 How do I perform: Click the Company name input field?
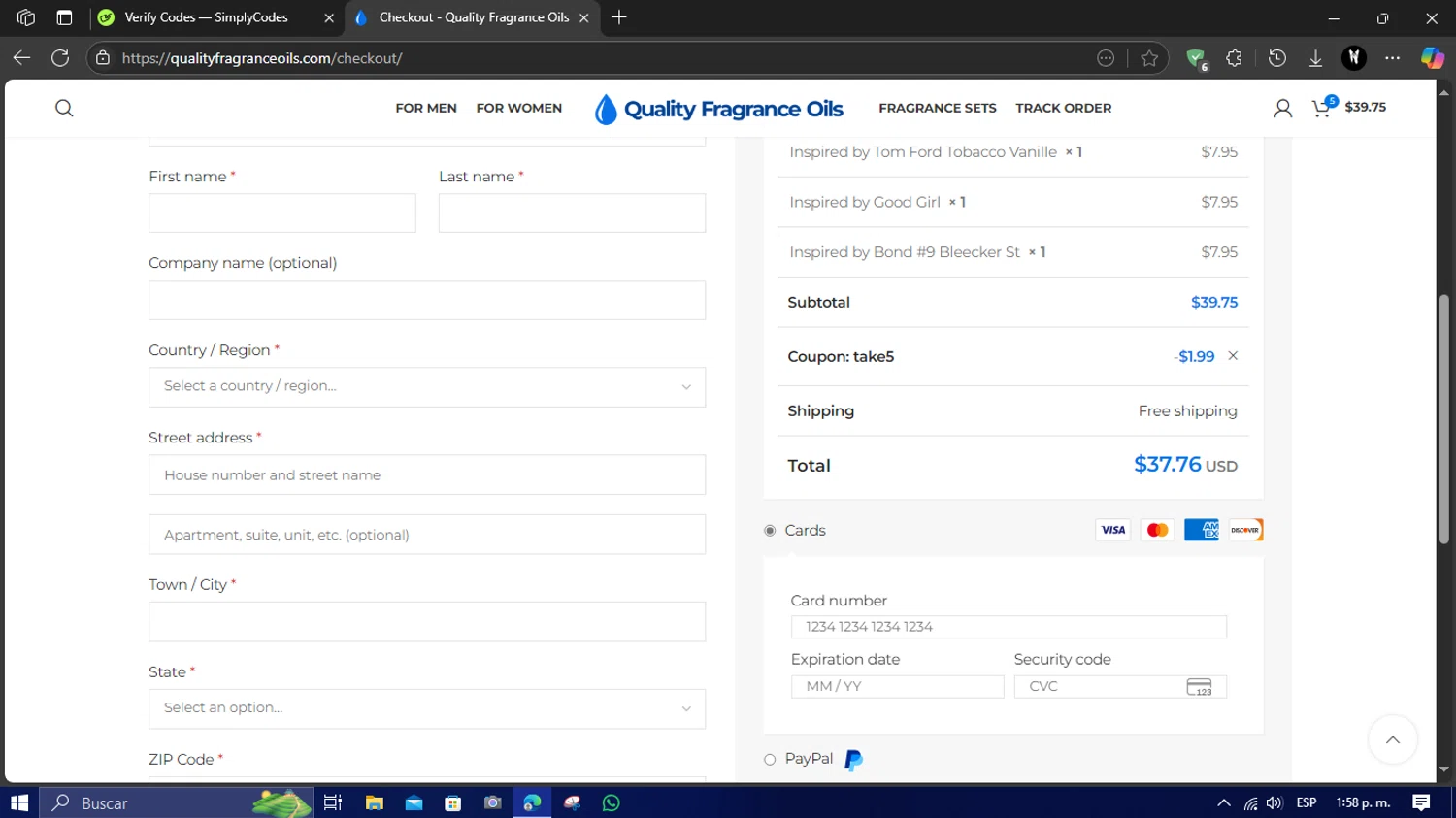(427, 300)
